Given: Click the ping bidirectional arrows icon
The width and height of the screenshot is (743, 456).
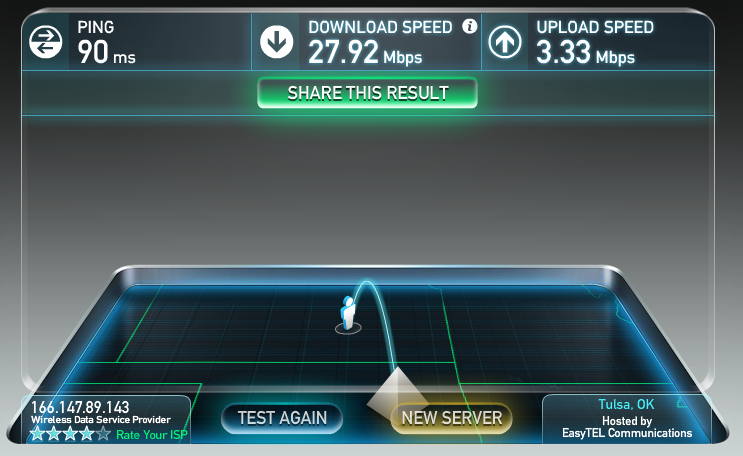Looking at the screenshot, I should [x=45, y=42].
